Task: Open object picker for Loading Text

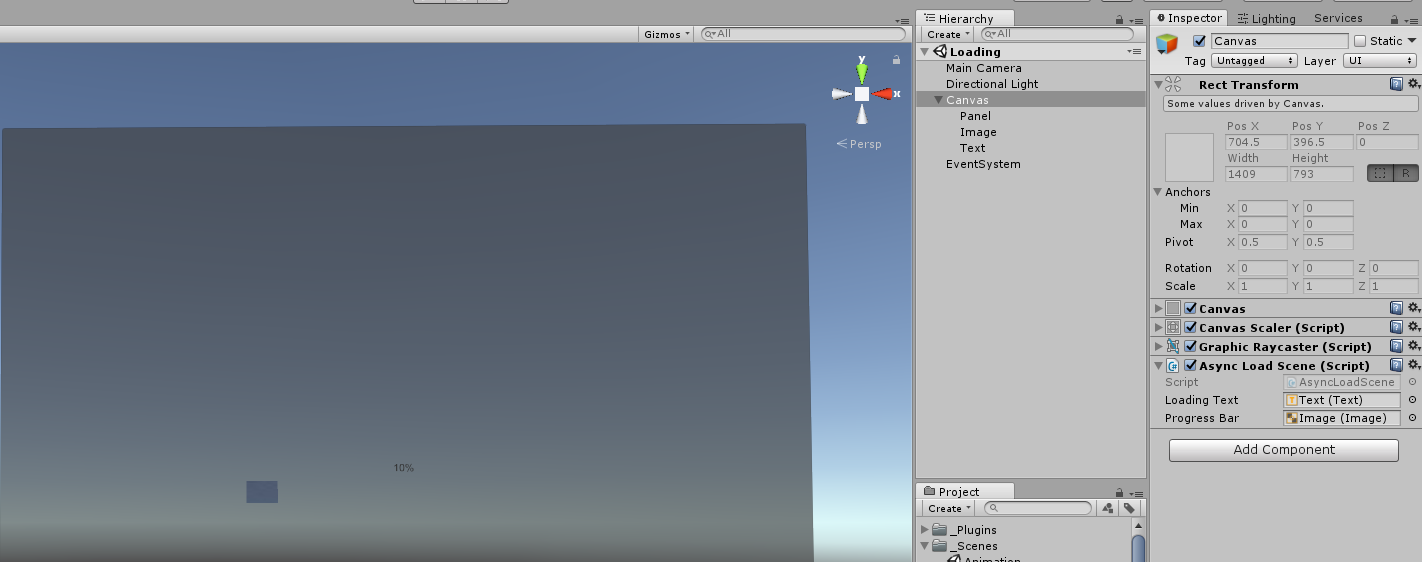Action: pos(1412,400)
